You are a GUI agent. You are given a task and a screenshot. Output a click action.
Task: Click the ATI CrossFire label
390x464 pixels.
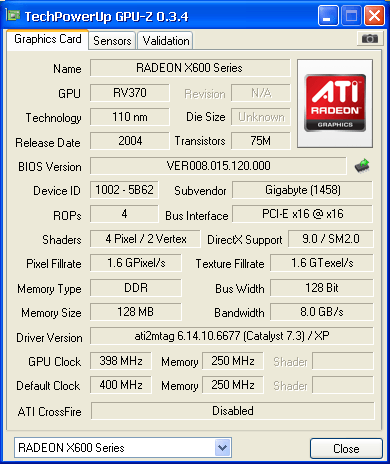coord(49,412)
